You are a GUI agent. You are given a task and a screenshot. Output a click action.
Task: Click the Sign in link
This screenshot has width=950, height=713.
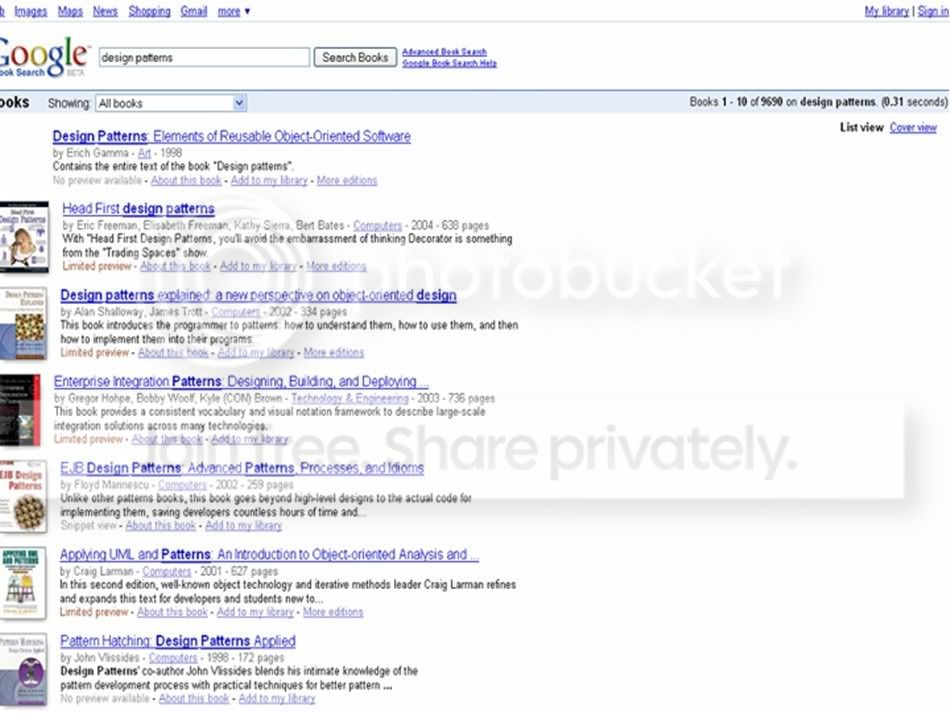tap(933, 11)
